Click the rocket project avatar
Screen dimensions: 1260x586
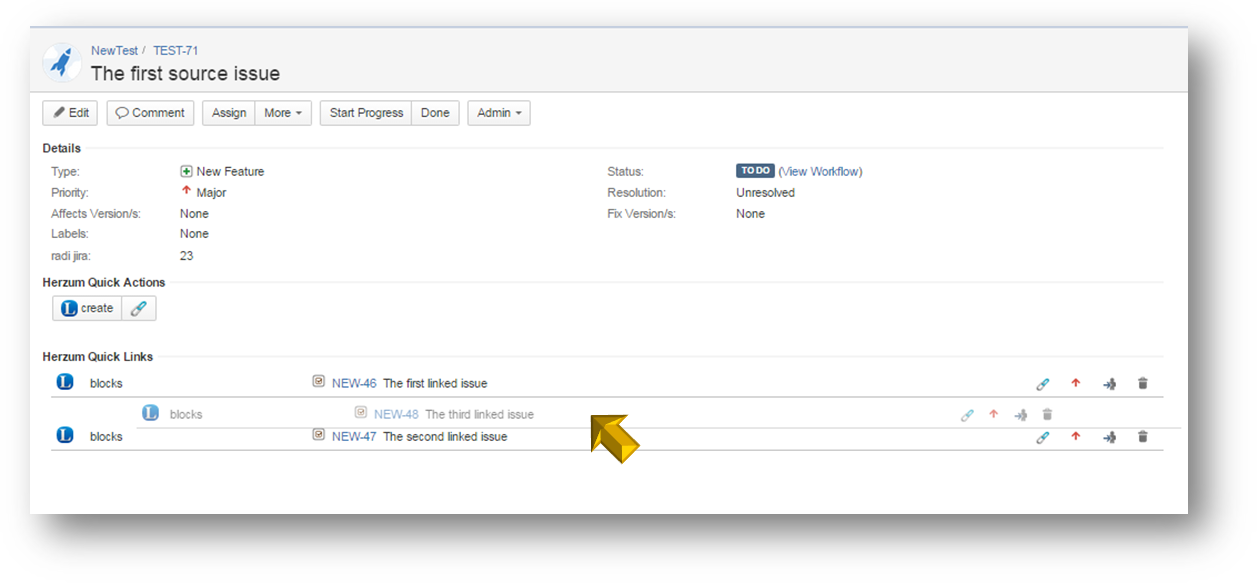point(62,63)
